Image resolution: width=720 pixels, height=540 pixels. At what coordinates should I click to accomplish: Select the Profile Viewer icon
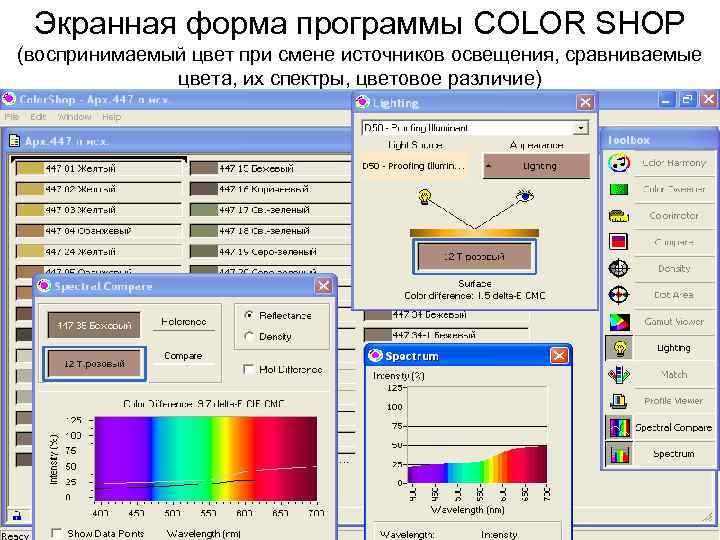click(619, 401)
